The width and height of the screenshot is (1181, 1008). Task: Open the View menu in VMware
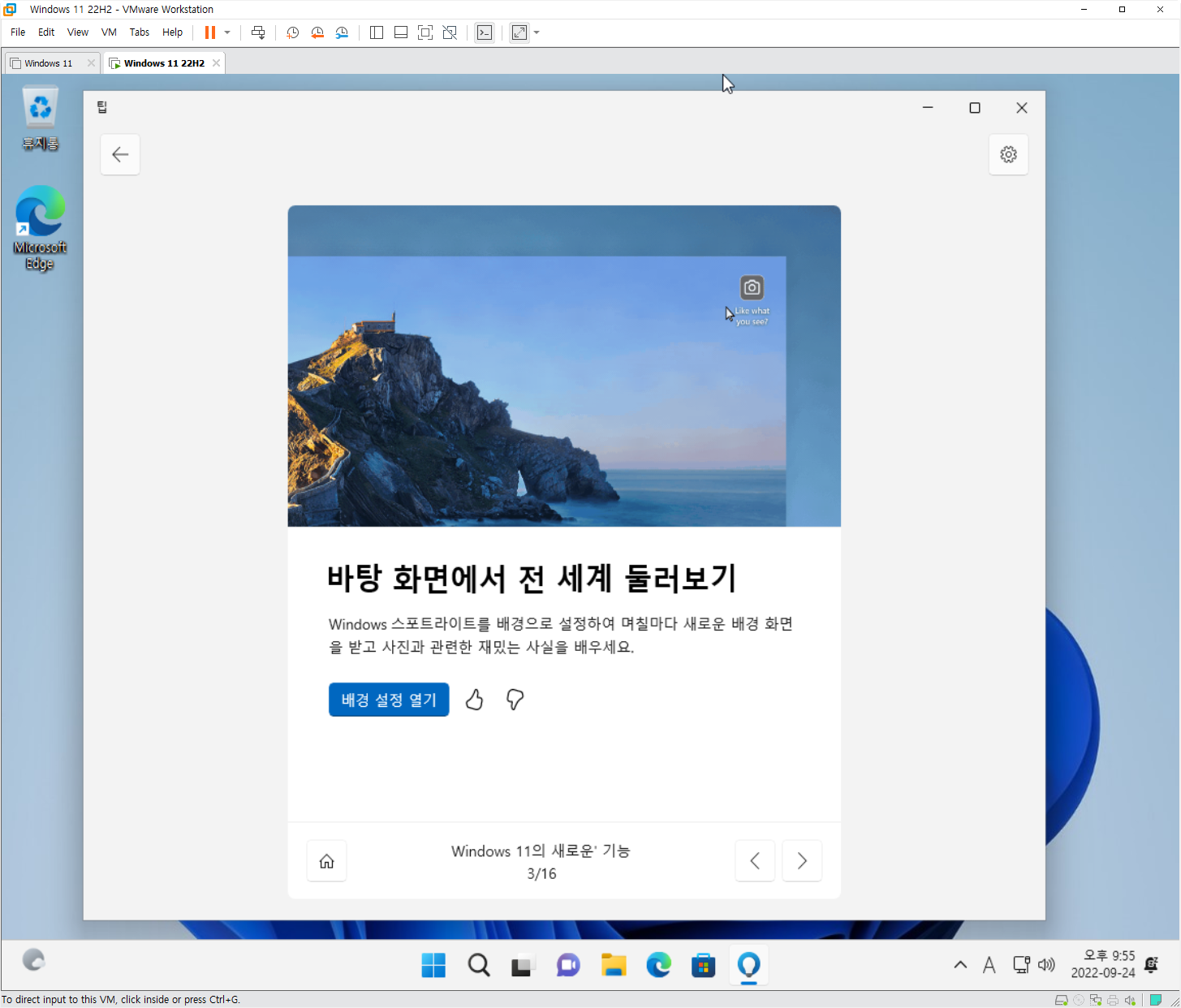tap(78, 32)
